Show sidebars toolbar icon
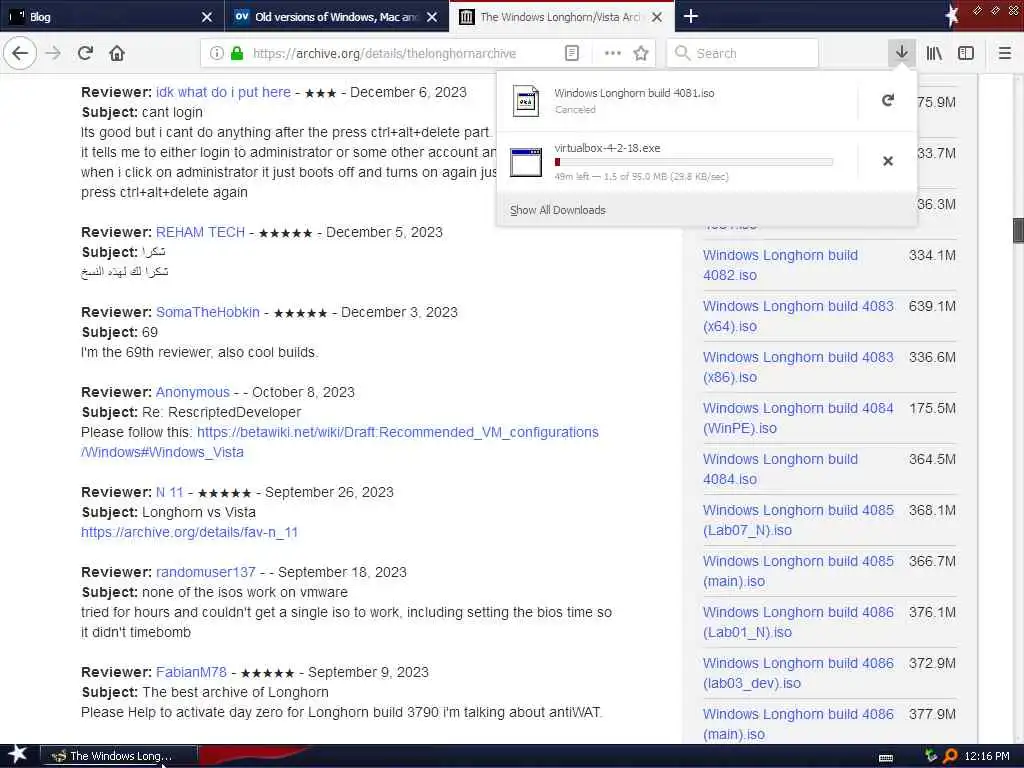1024x768 pixels. [966, 54]
